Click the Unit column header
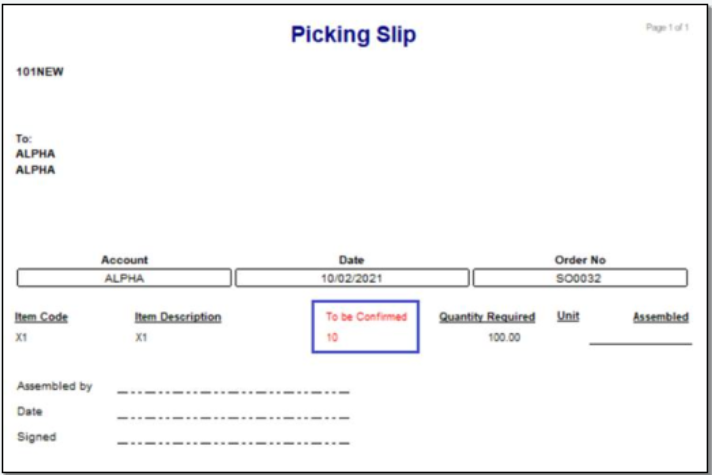Viewport: 712px width, 475px height. click(x=568, y=316)
